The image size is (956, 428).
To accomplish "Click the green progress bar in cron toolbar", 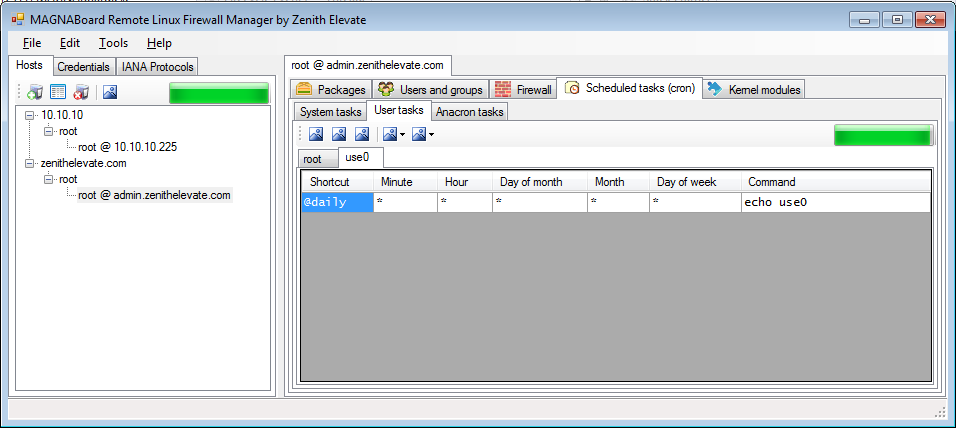I will click(x=883, y=135).
